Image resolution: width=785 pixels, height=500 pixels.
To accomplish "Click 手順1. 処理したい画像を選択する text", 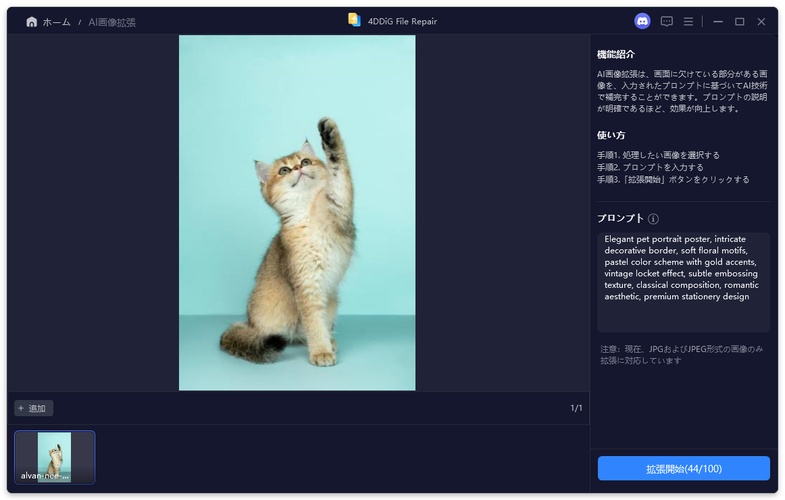I will 658,155.
